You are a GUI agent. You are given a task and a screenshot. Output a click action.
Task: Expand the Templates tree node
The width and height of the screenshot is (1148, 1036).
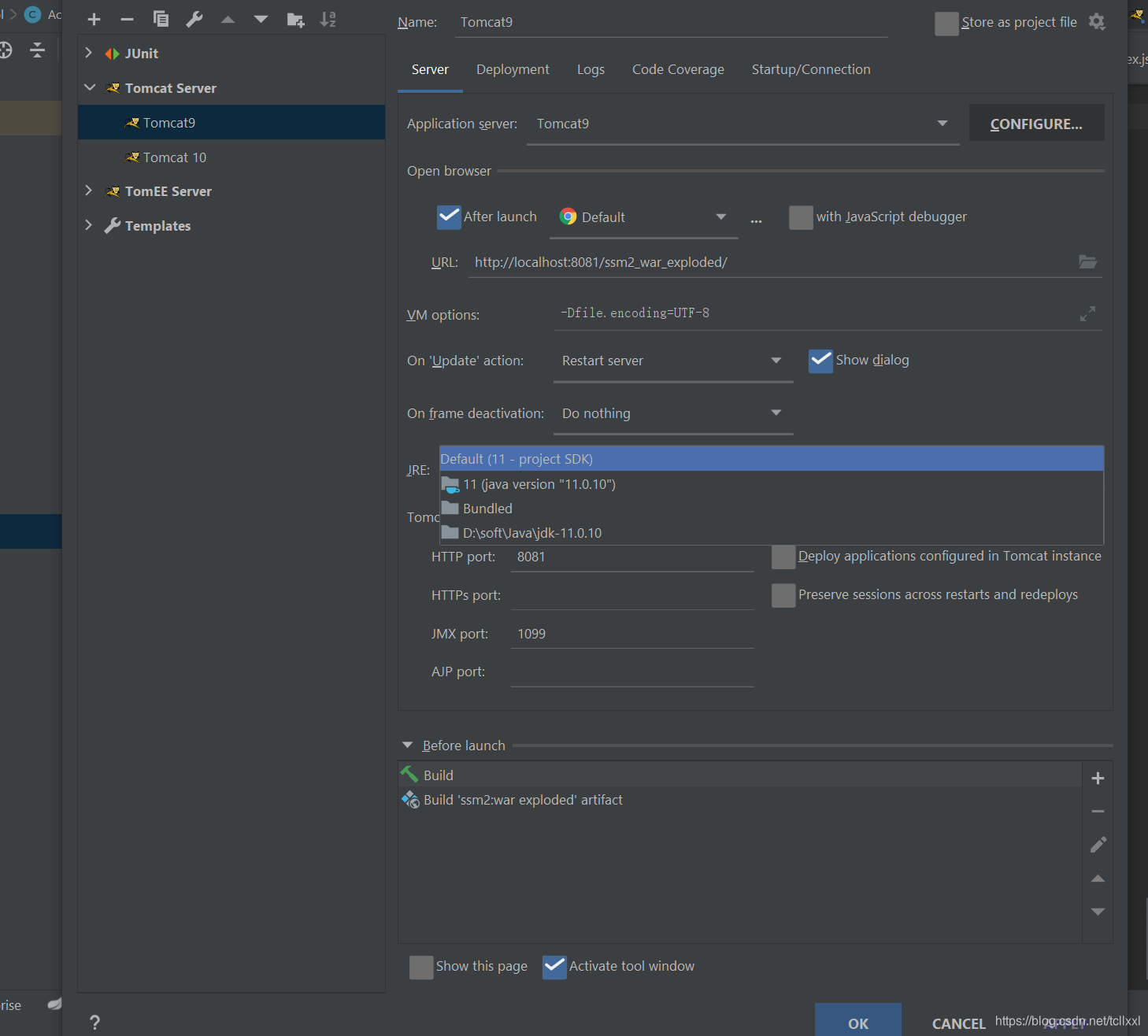(88, 225)
